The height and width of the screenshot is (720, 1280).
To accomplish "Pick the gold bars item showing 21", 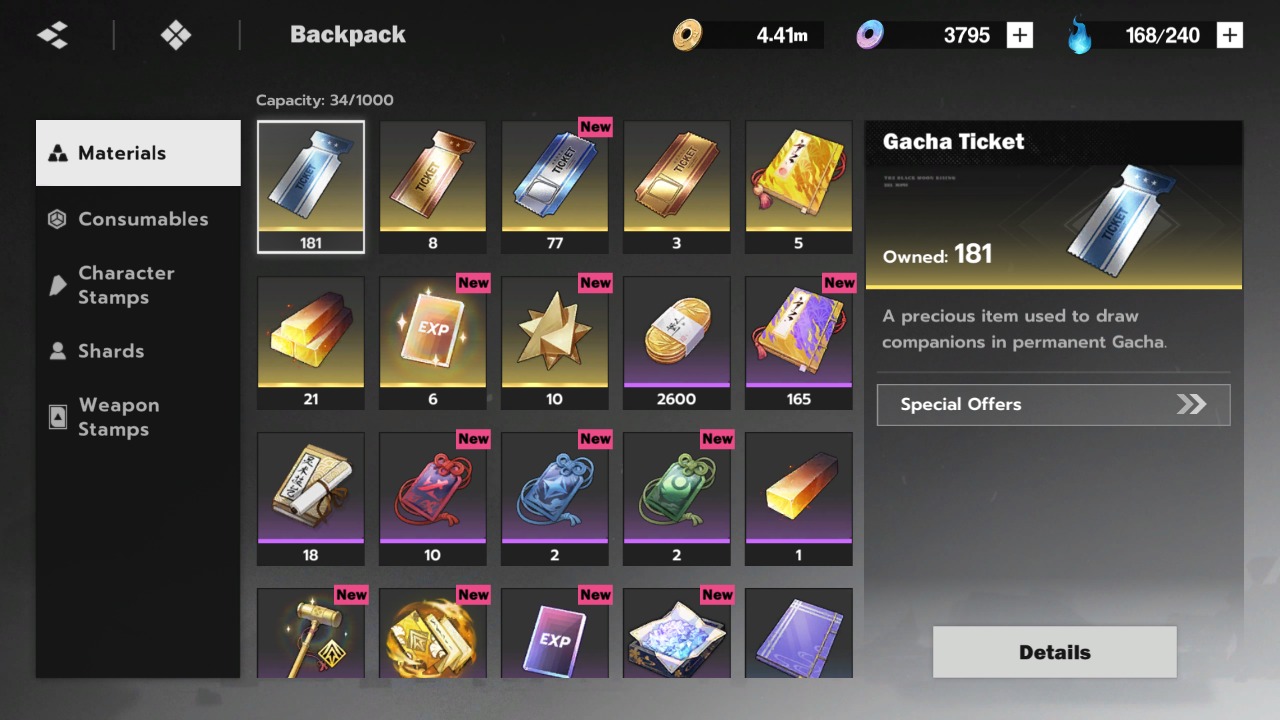I will (x=311, y=343).
